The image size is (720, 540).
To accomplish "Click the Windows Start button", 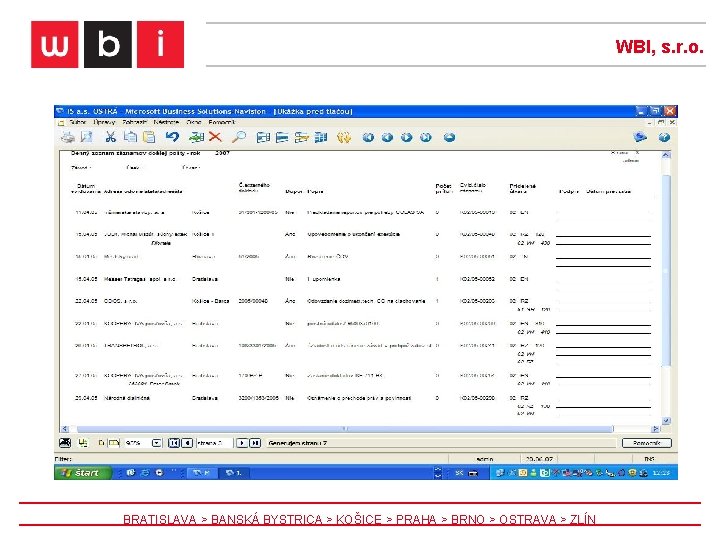I will (x=83, y=472).
